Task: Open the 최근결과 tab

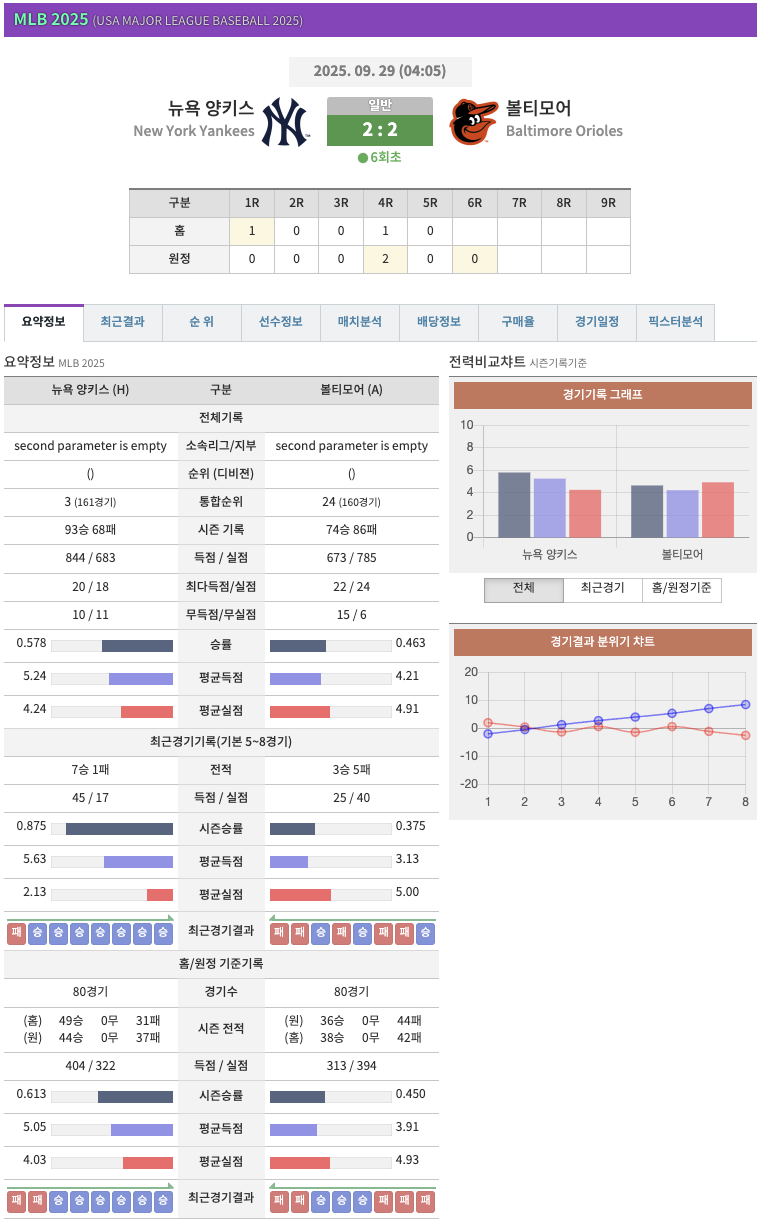Action: click(x=122, y=322)
